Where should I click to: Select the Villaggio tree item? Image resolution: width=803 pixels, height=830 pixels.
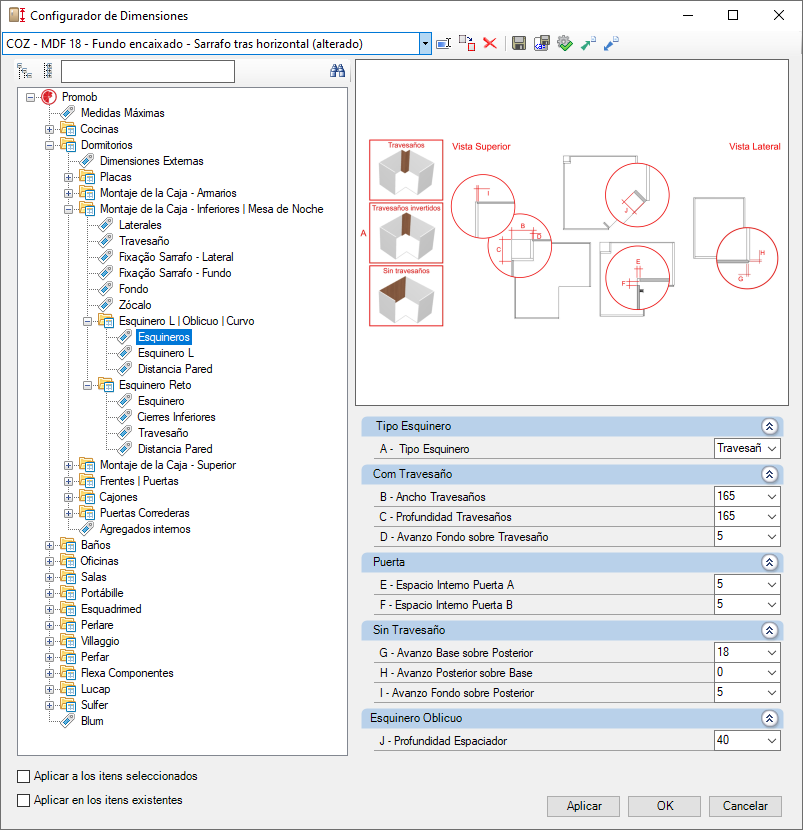(100, 641)
